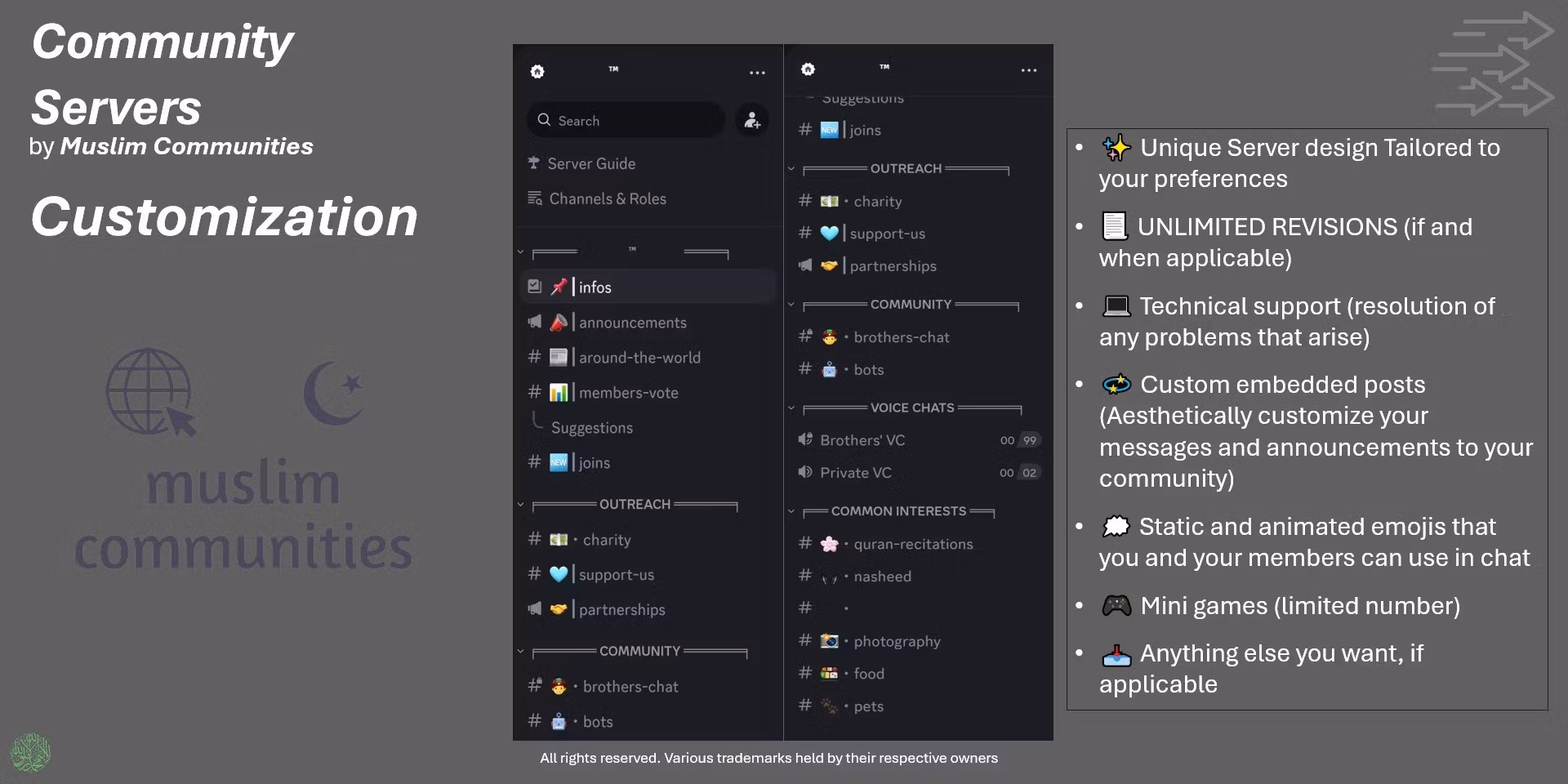Image resolution: width=1568 pixels, height=784 pixels.
Task: Click the speaker icon for Brothers' VC
Action: (805, 440)
